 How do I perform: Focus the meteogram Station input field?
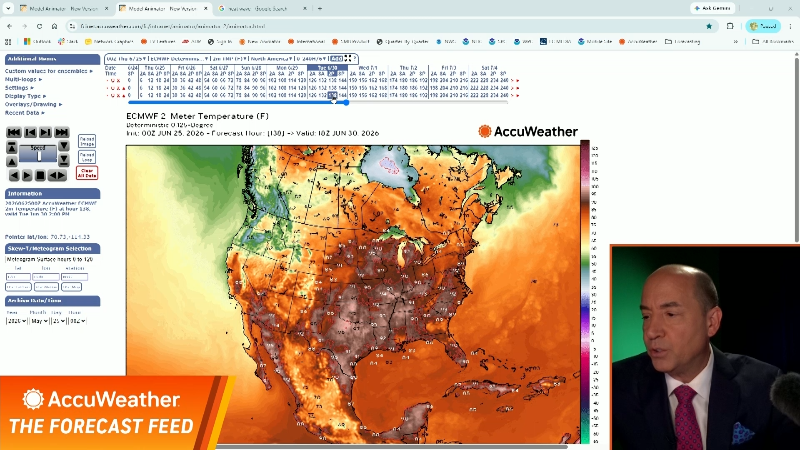[x=74, y=277]
